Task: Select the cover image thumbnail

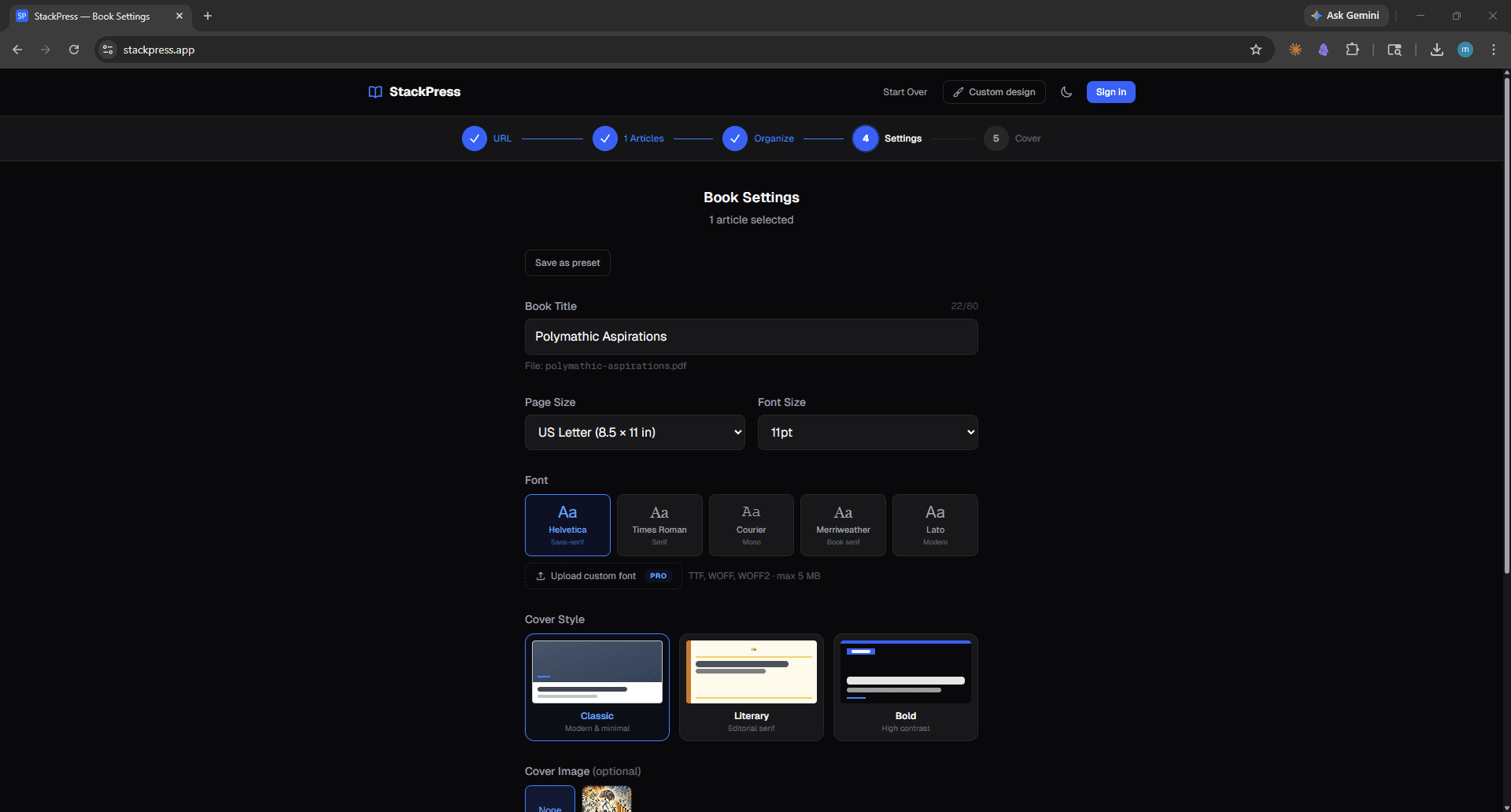Action: pos(607,799)
